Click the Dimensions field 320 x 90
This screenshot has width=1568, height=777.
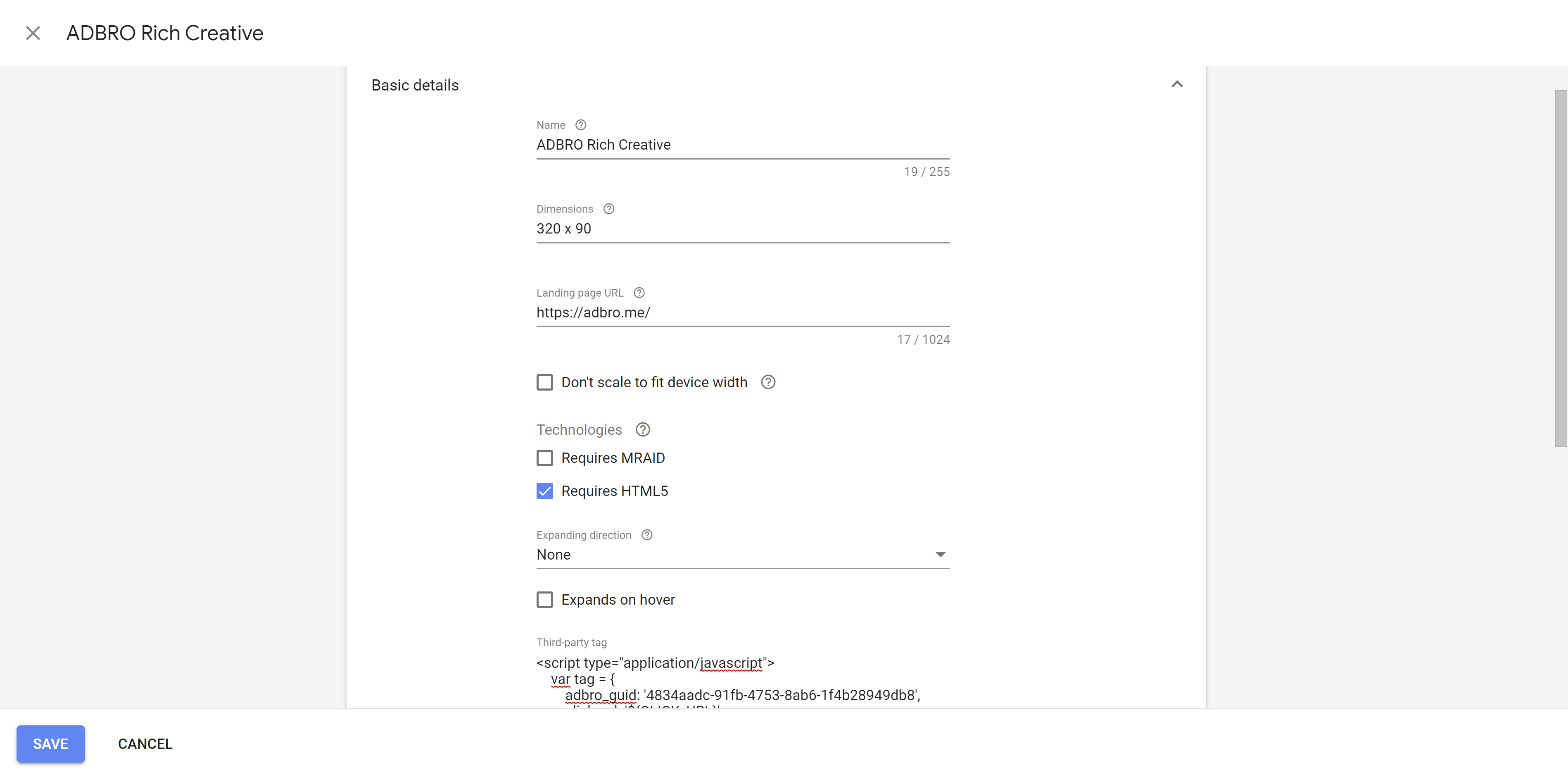pos(743,229)
